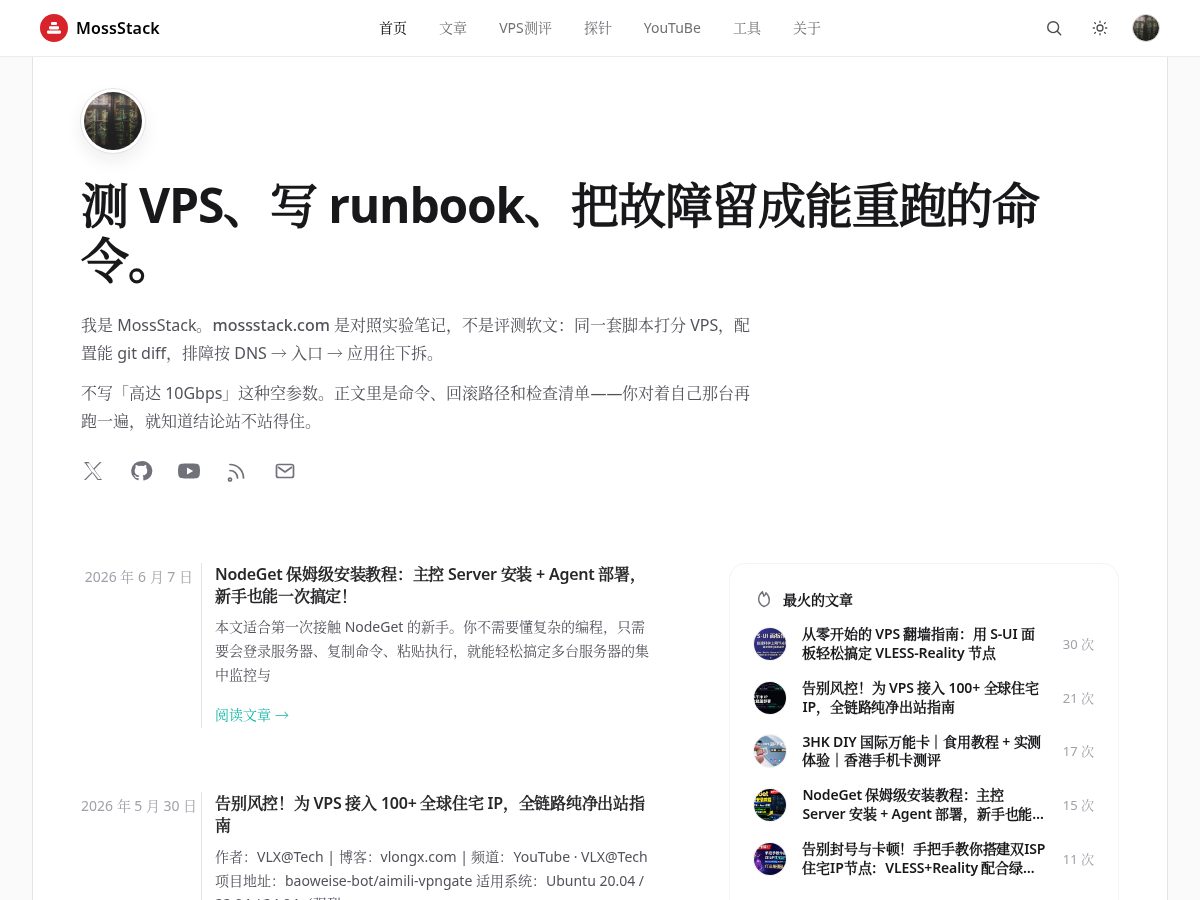Click the large profile avatar above headline
This screenshot has height=900, width=1200.
pyautogui.click(x=113, y=121)
